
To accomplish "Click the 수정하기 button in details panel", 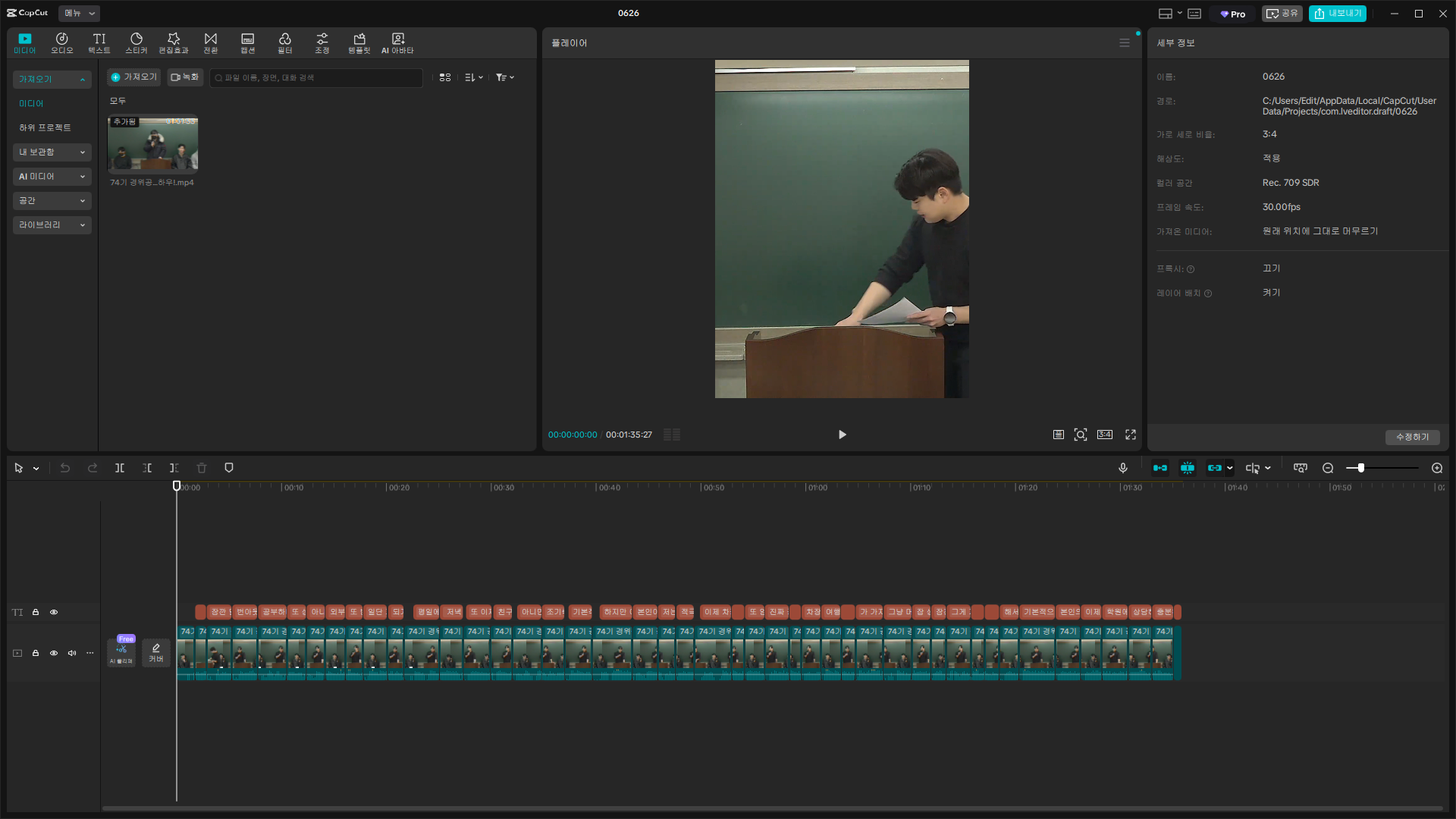I will click(1412, 437).
